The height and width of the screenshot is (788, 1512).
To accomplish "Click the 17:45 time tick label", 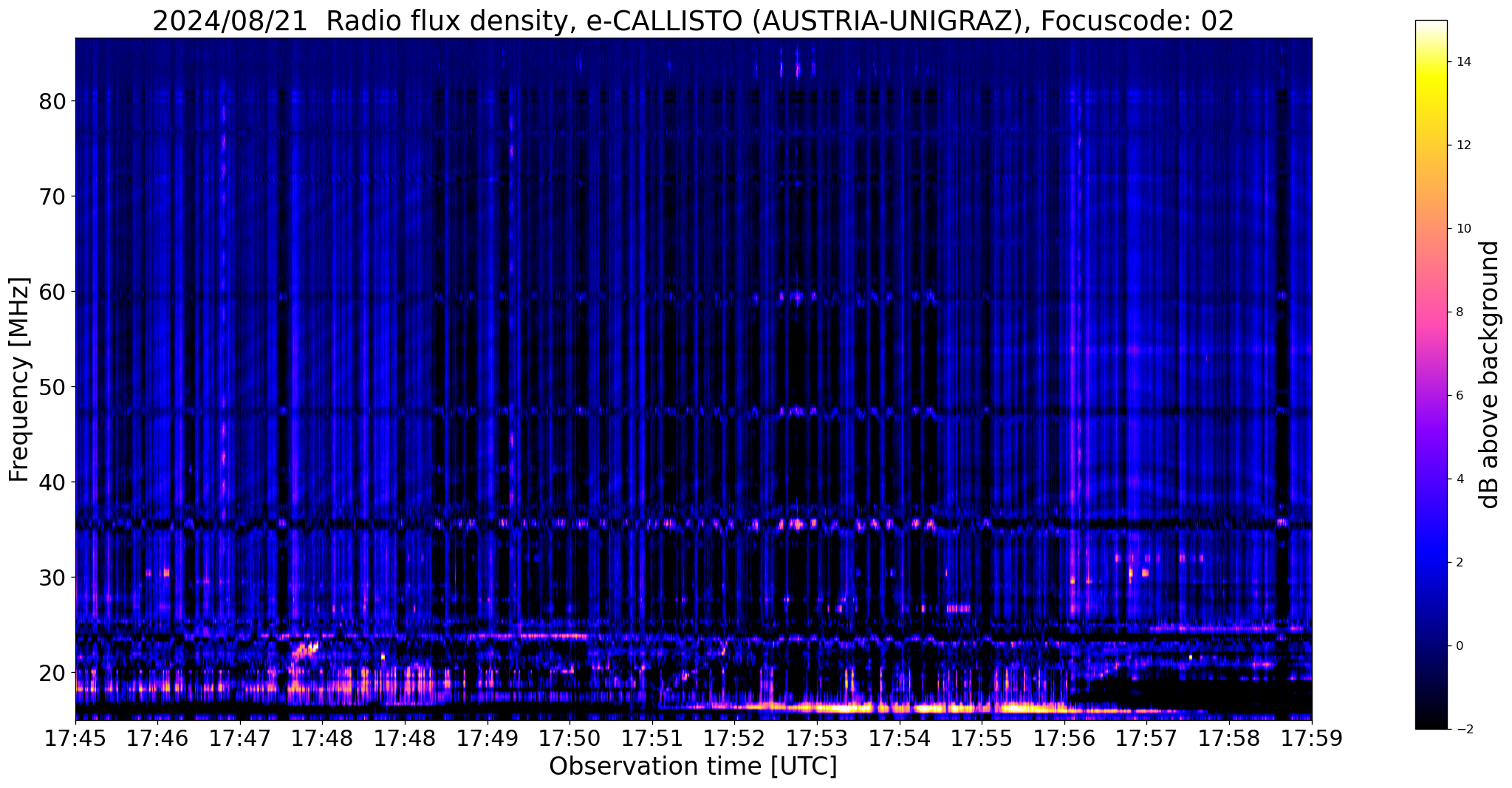I will (x=75, y=739).
